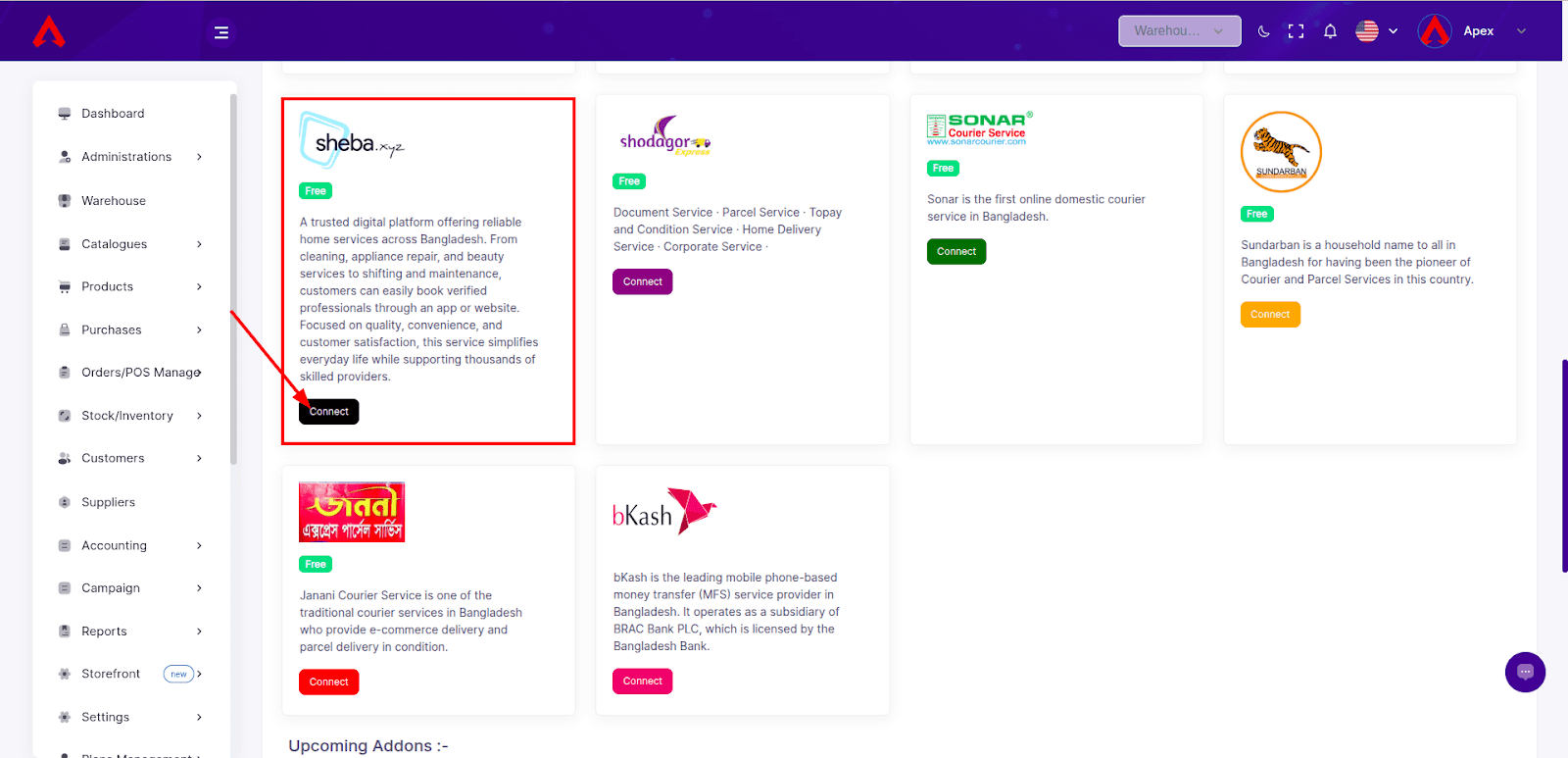The image size is (1568, 758).
Task: Click the bKash logo
Action: click(x=664, y=511)
